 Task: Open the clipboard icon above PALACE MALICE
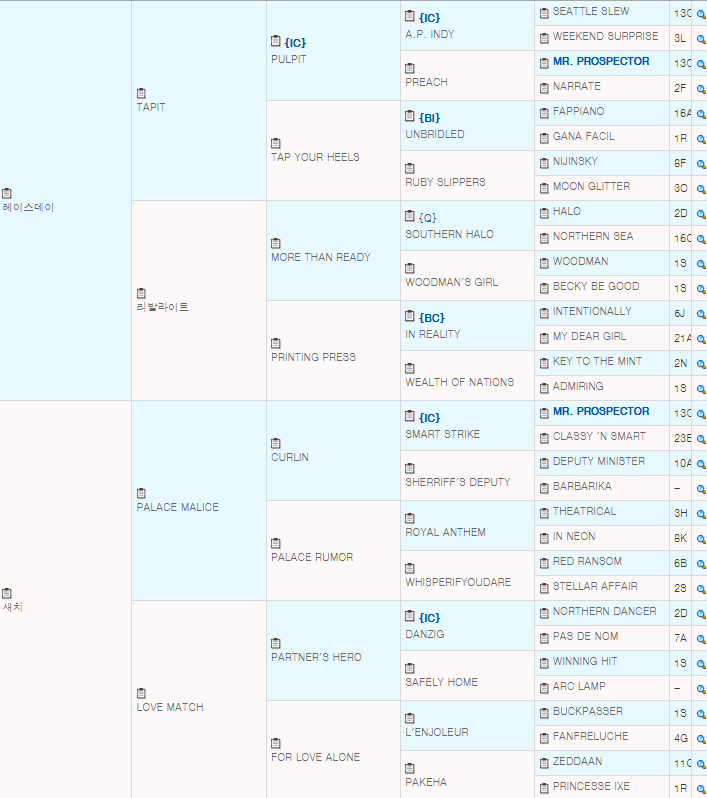(x=141, y=493)
